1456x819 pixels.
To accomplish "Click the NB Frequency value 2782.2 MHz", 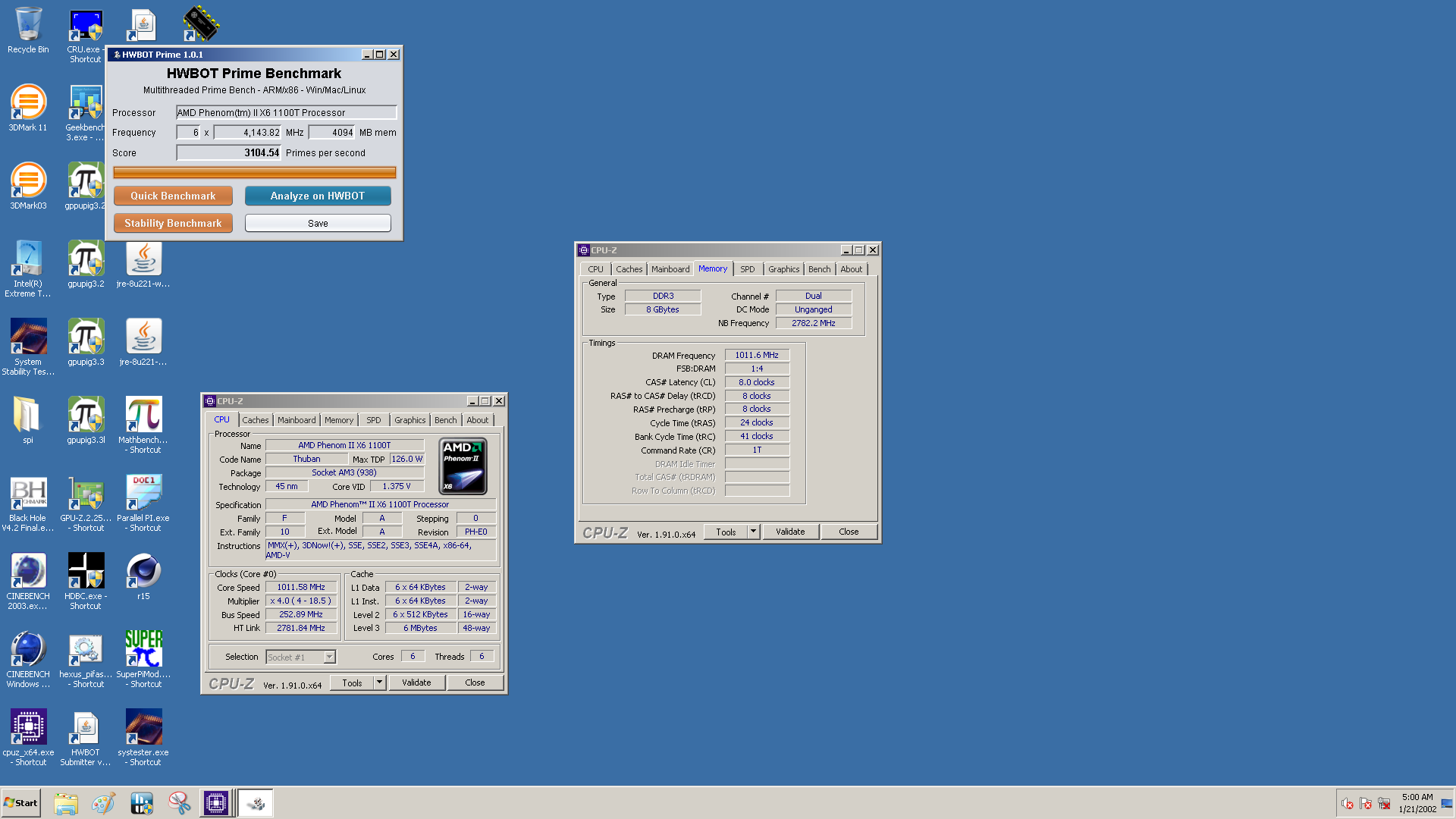I will [814, 323].
